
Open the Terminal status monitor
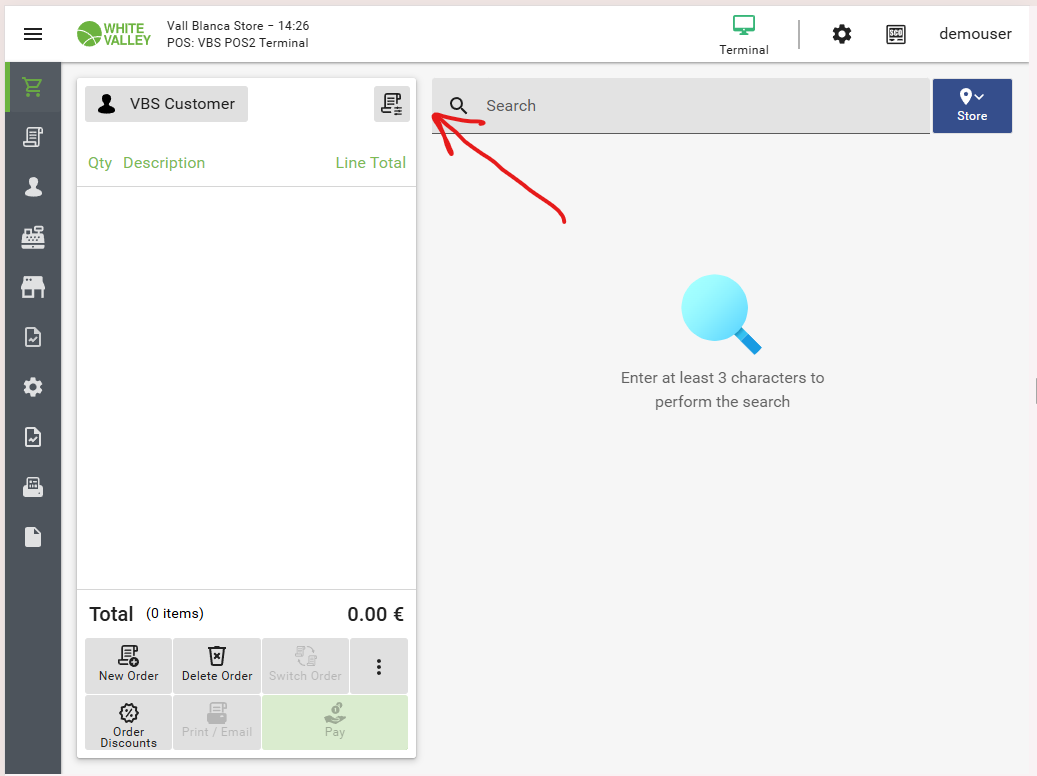click(743, 35)
